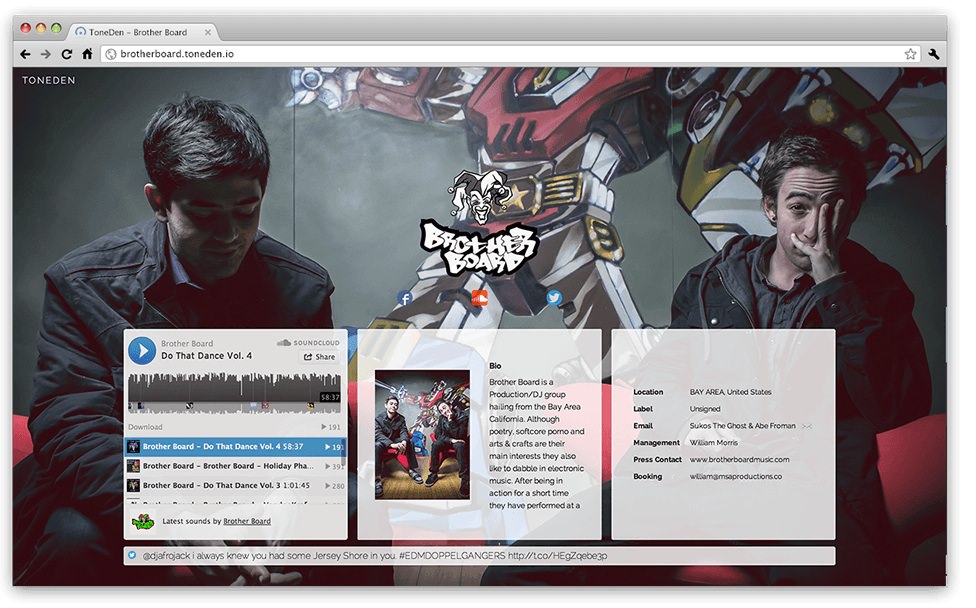This screenshot has height=608, width=976.
Task: Click @djafrojack mention in the tweet
Action: (166, 556)
